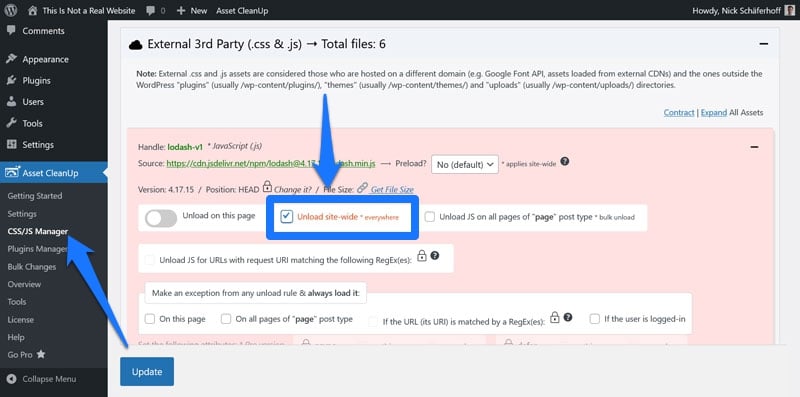Click the link icon next to File Size

click(362, 188)
